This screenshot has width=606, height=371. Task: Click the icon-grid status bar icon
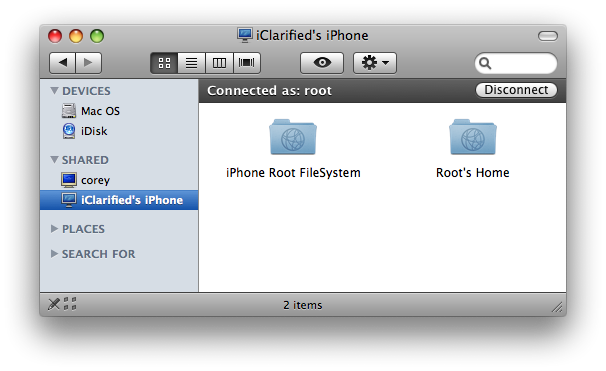[x=70, y=304]
